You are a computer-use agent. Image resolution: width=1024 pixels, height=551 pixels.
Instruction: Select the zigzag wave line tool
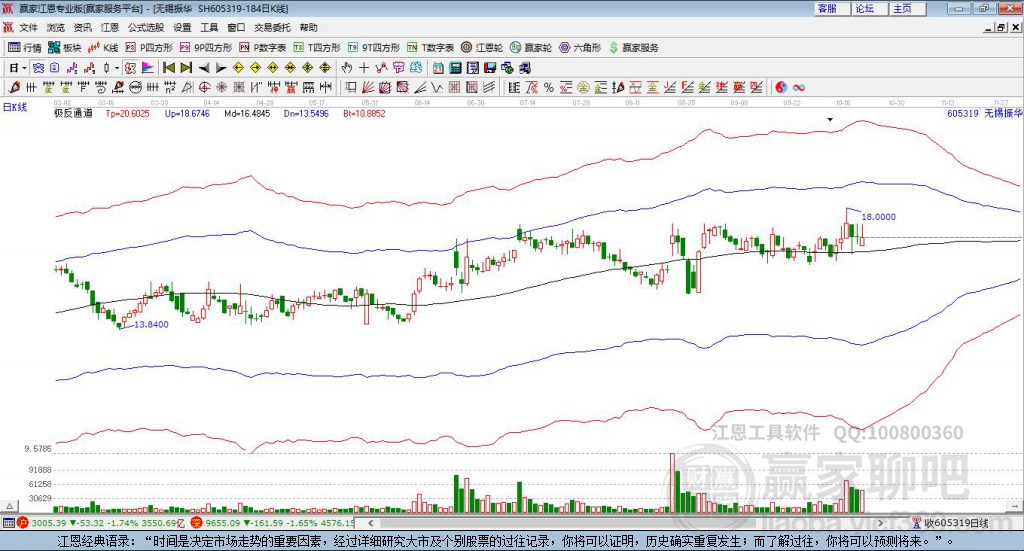[x=437, y=87]
